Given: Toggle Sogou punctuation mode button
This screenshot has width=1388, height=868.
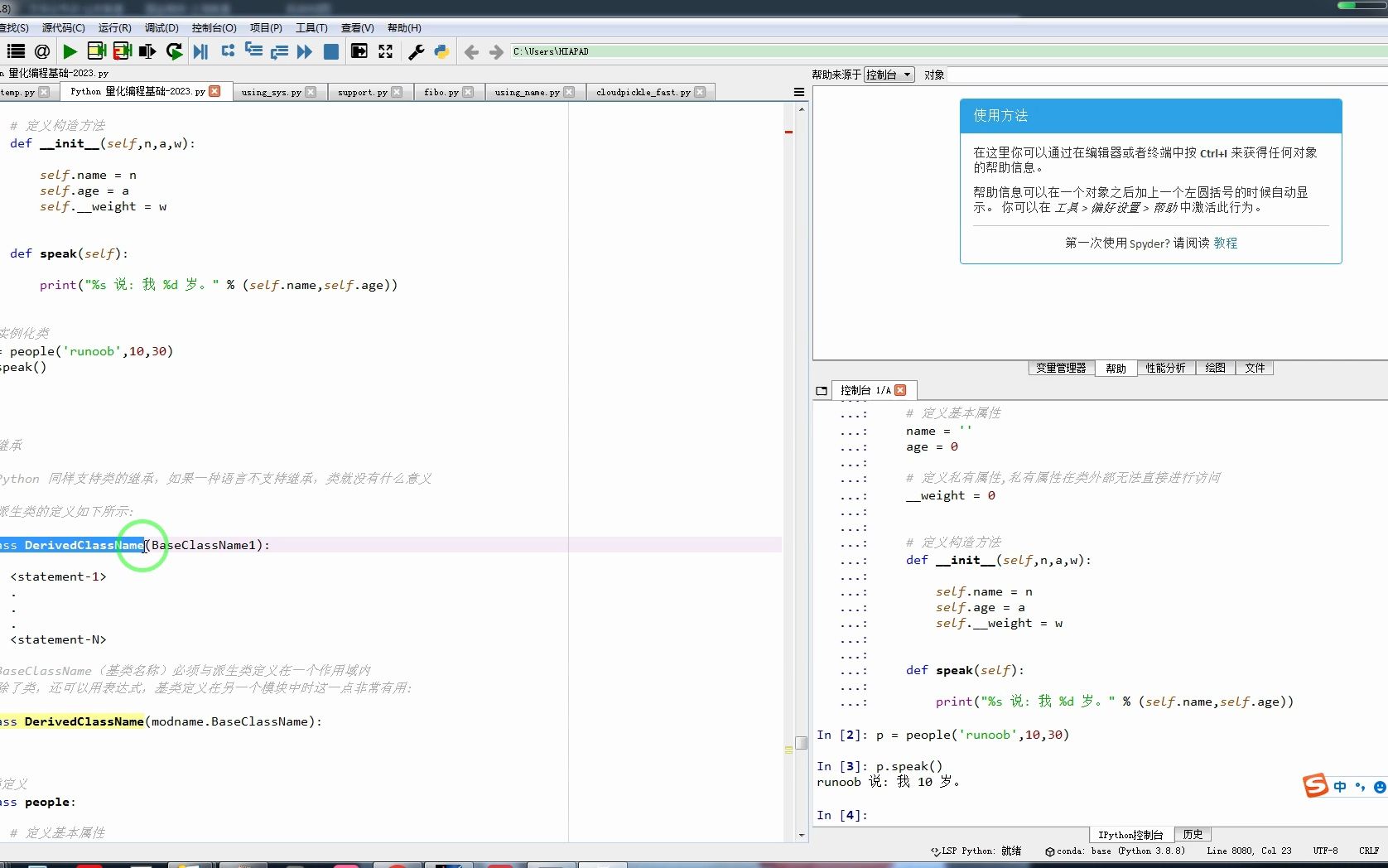Looking at the screenshot, I should tap(1359, 787).
